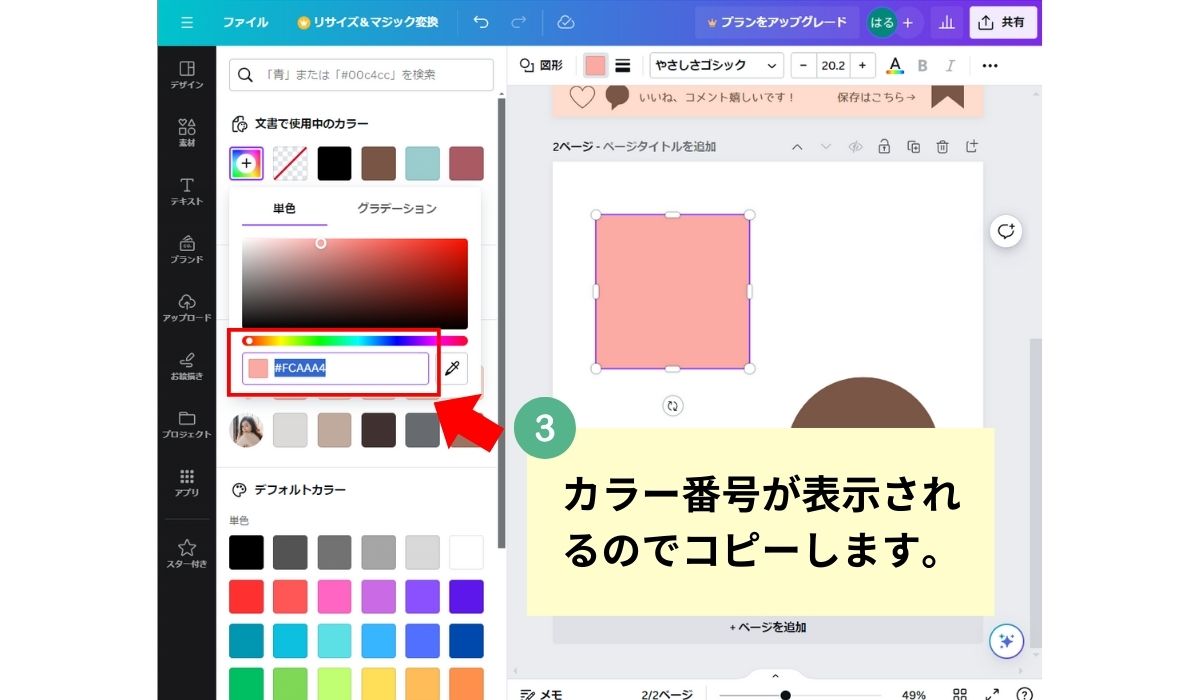Open the アップロード uploads panel
The image size is (1200, 700).
(x=186, y=308)
